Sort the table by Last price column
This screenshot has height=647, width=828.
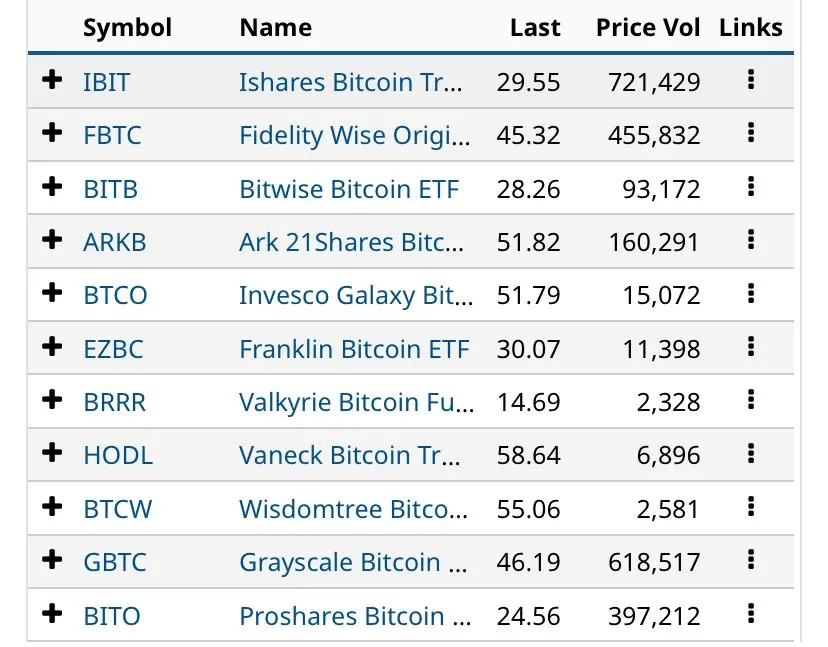pyautogui.click(x=535, y=28)
